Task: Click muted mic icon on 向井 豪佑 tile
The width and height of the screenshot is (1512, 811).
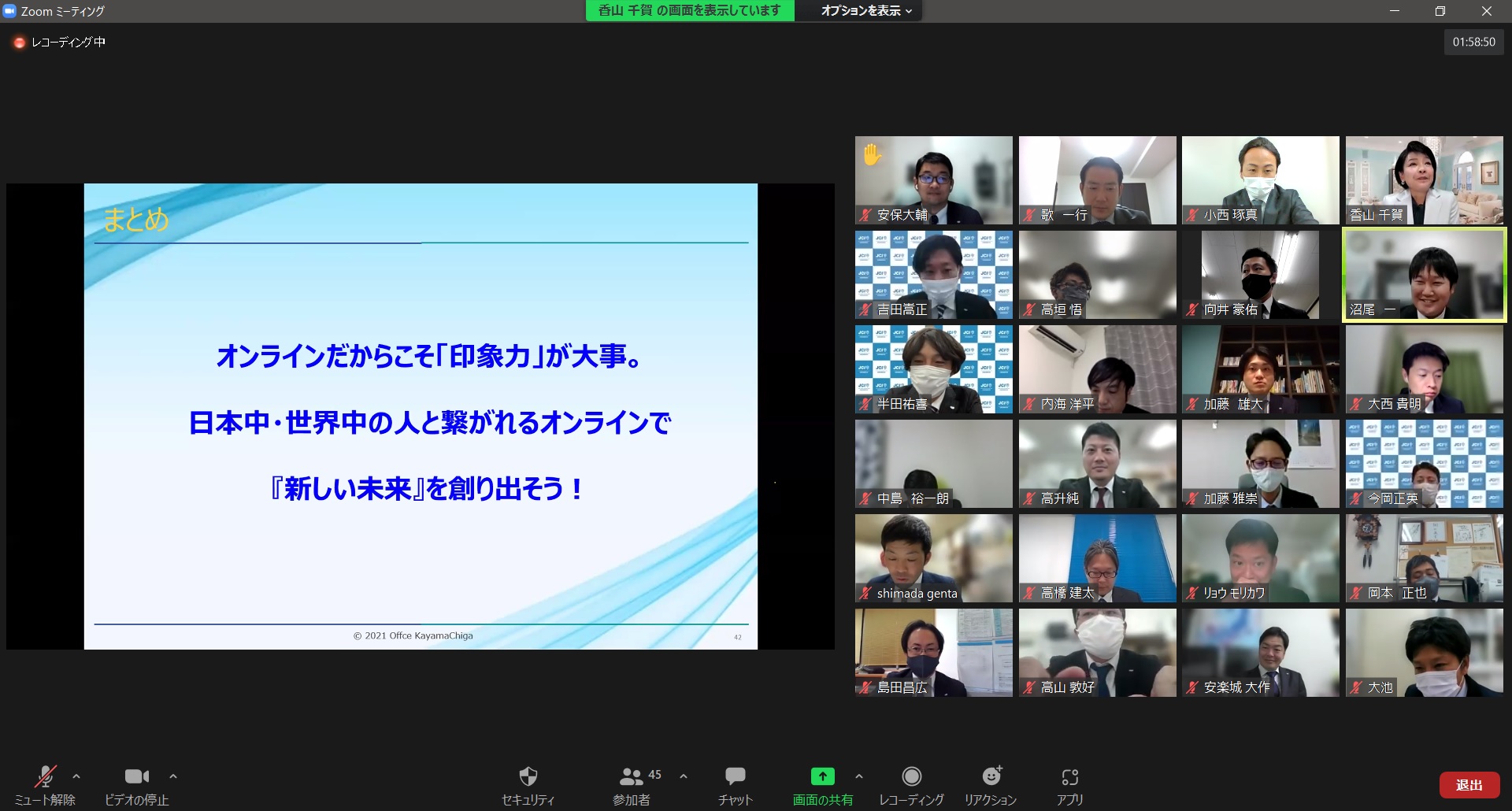Action: point(1192,309)
